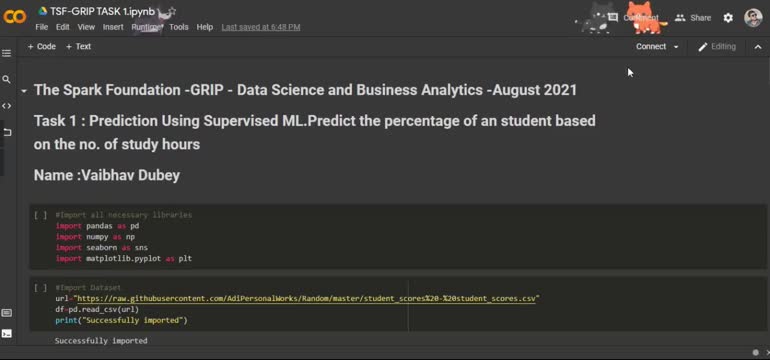Image resolution: width=770 pixels, height=360 pixels.
Task: Open the Connect dropdown arrow
Action: 676,47
